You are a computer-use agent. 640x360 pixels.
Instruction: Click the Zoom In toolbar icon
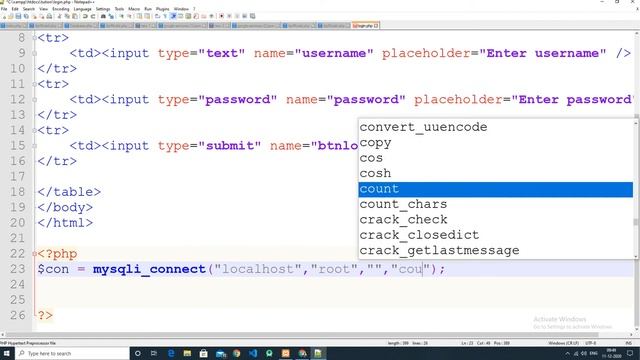[x=122, y=16]
